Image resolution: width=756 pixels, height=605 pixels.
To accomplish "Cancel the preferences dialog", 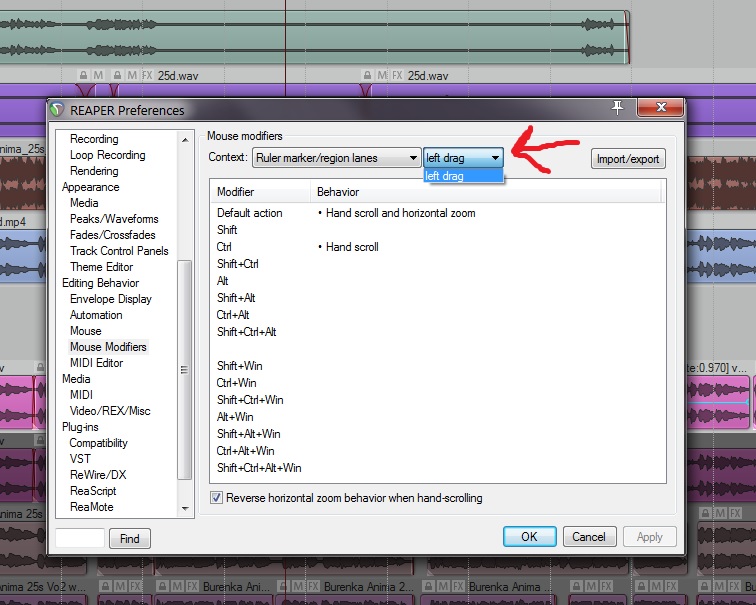I will pyautogui.click(x=589, y=537).
